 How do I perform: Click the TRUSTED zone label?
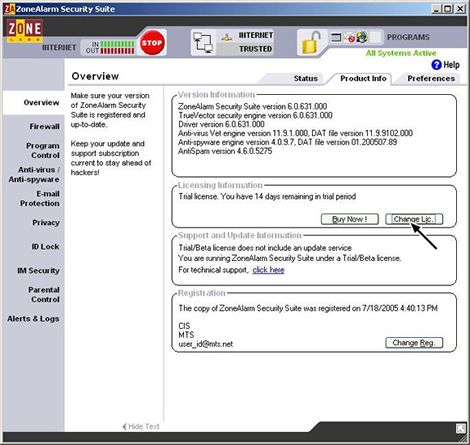[256, 49]
